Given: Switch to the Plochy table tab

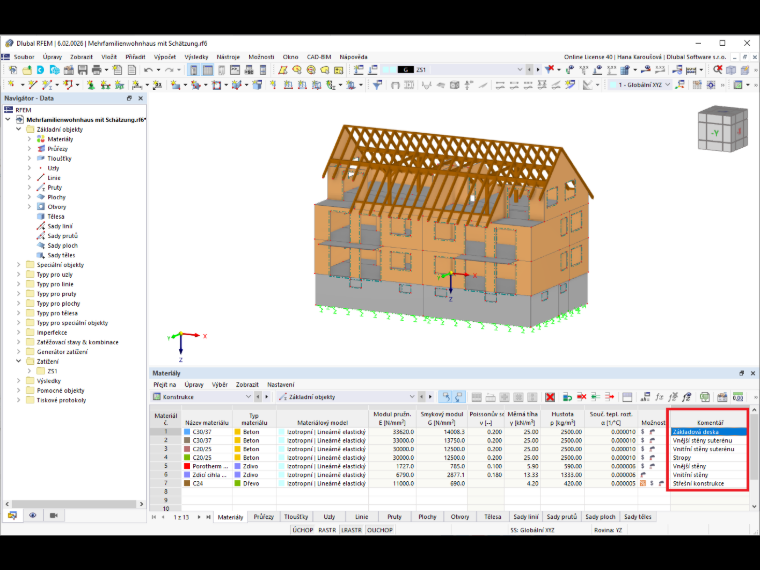Looking at the screenshot, I should 427,517.
